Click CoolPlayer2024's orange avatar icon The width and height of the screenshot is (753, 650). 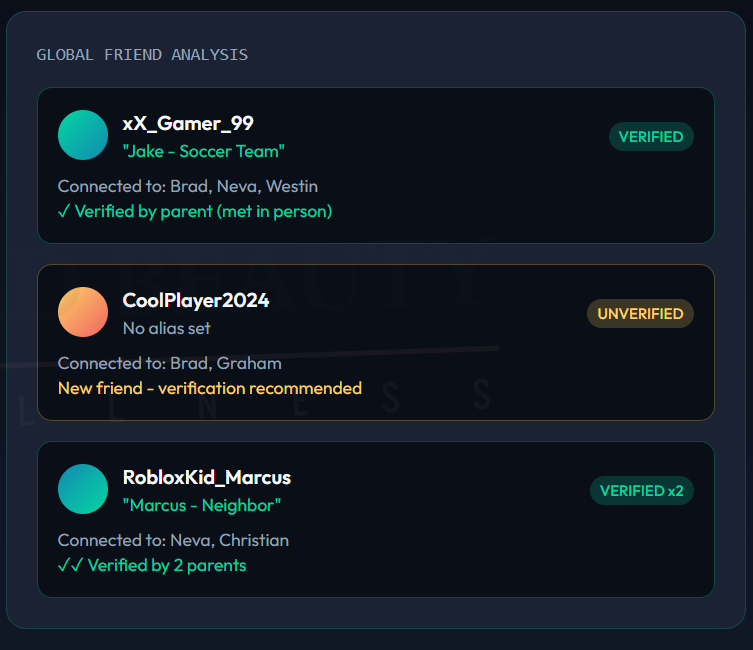(x=83, y=312)
